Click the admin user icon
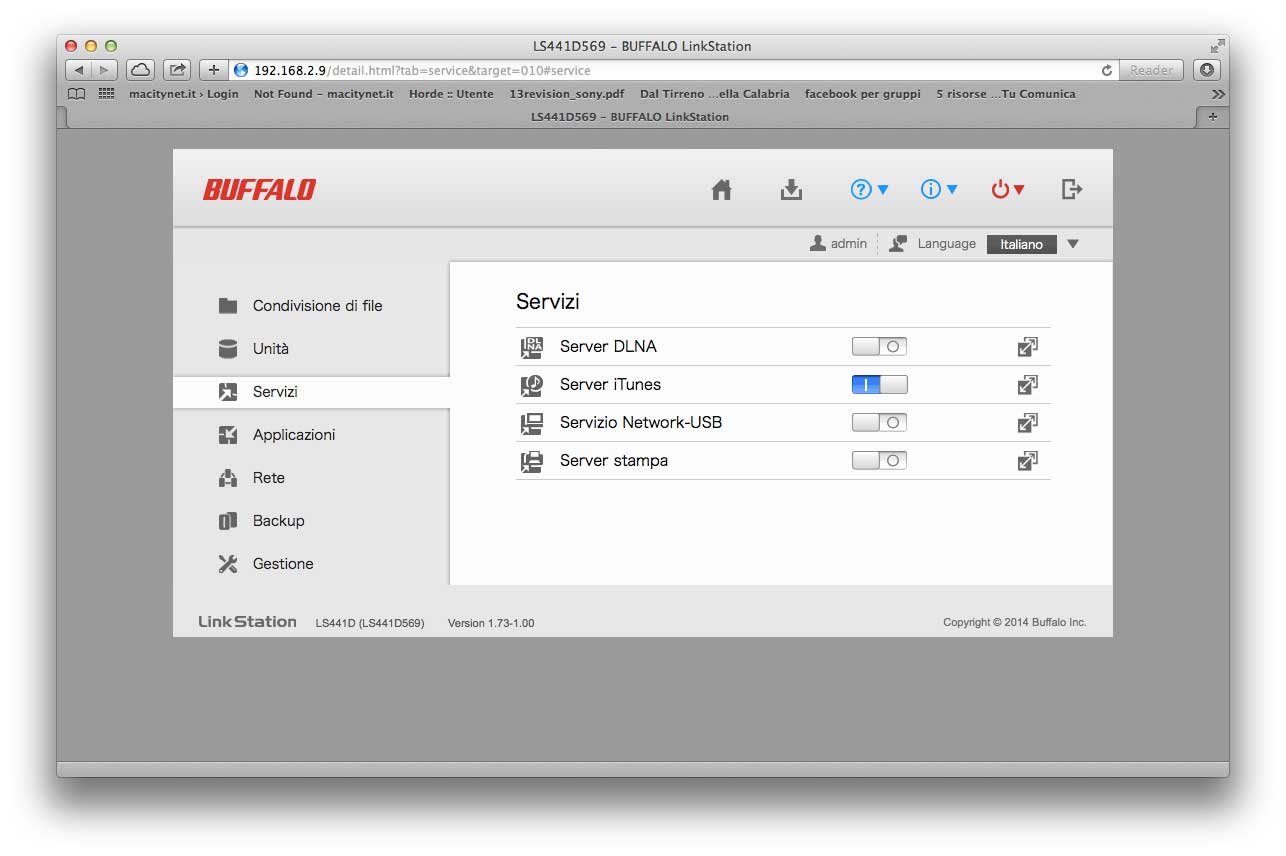Viewport: 1286px width, 856px height. pos(818,243)
